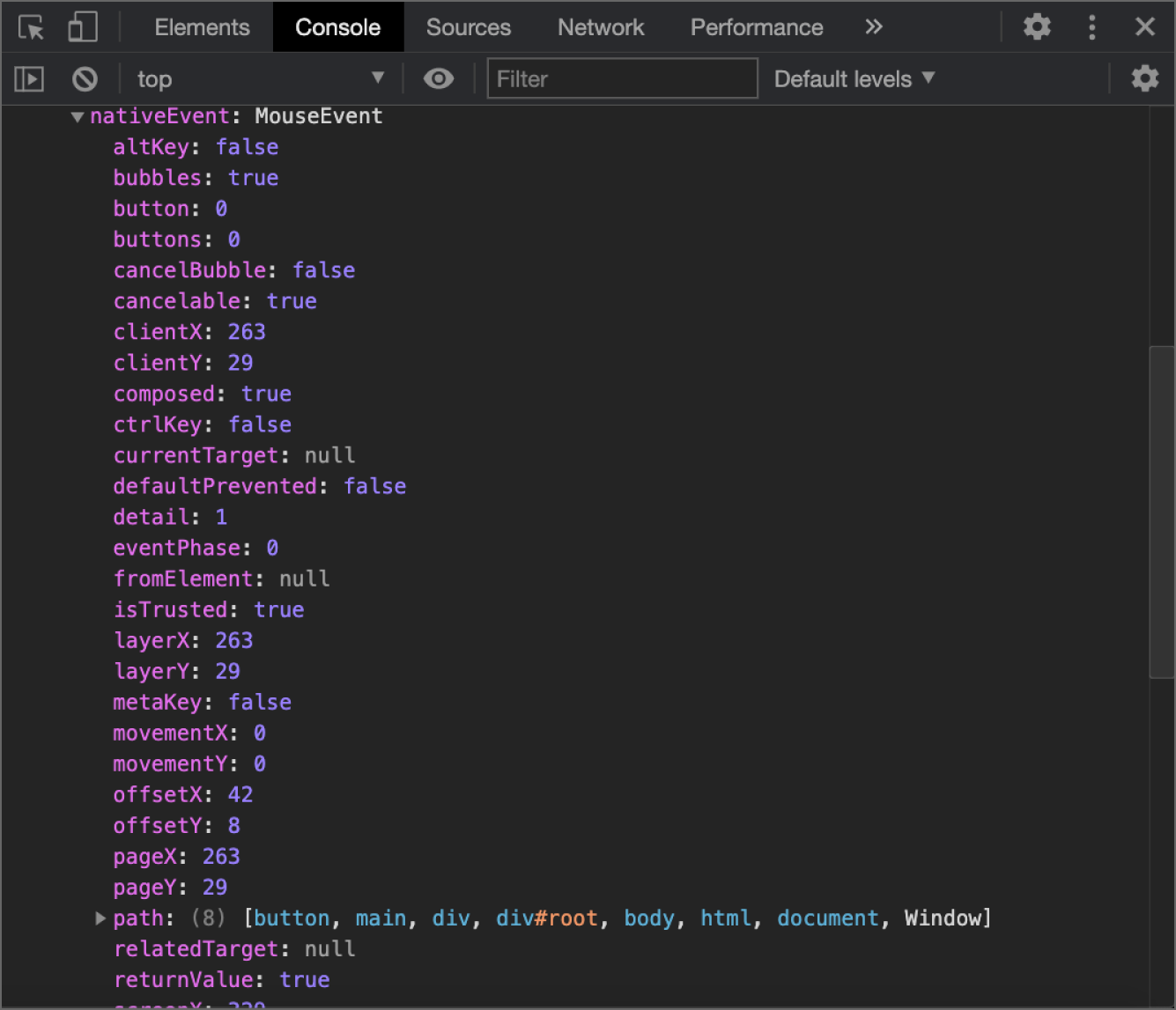This screenshot has width=1176, height=1010.
Task: Open the Performance panel
Action: click(x=756, y=27)
